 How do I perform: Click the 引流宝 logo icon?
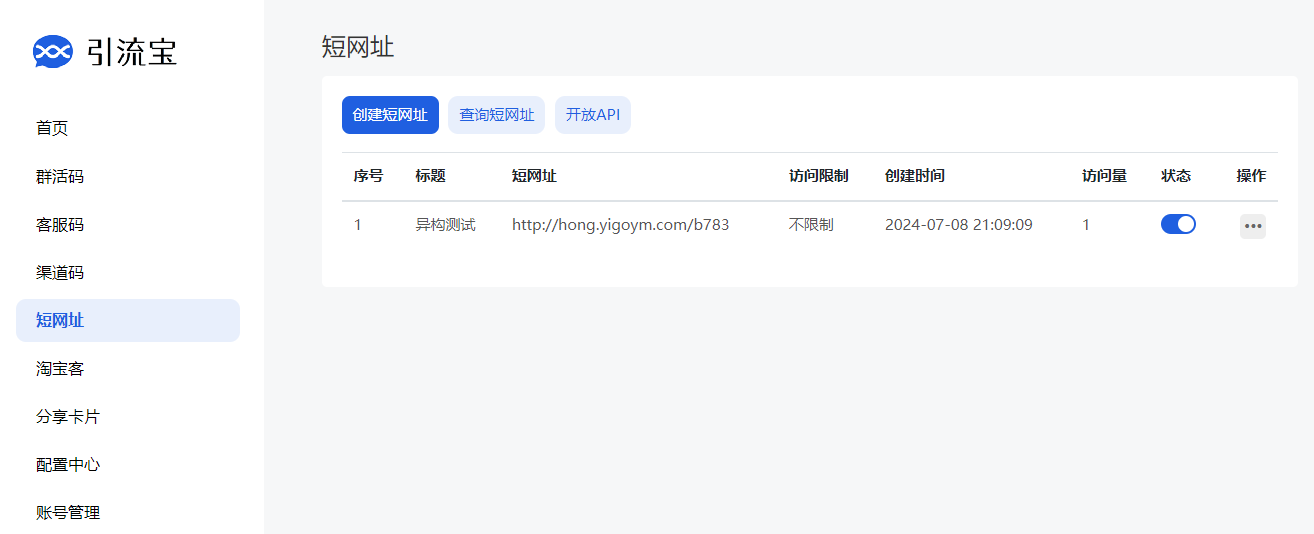53,51
